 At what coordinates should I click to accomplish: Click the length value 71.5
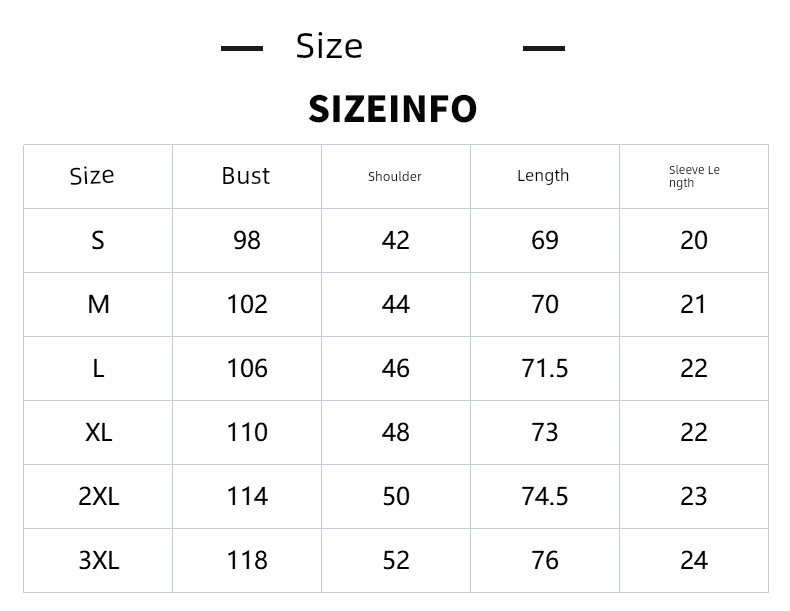545,368
